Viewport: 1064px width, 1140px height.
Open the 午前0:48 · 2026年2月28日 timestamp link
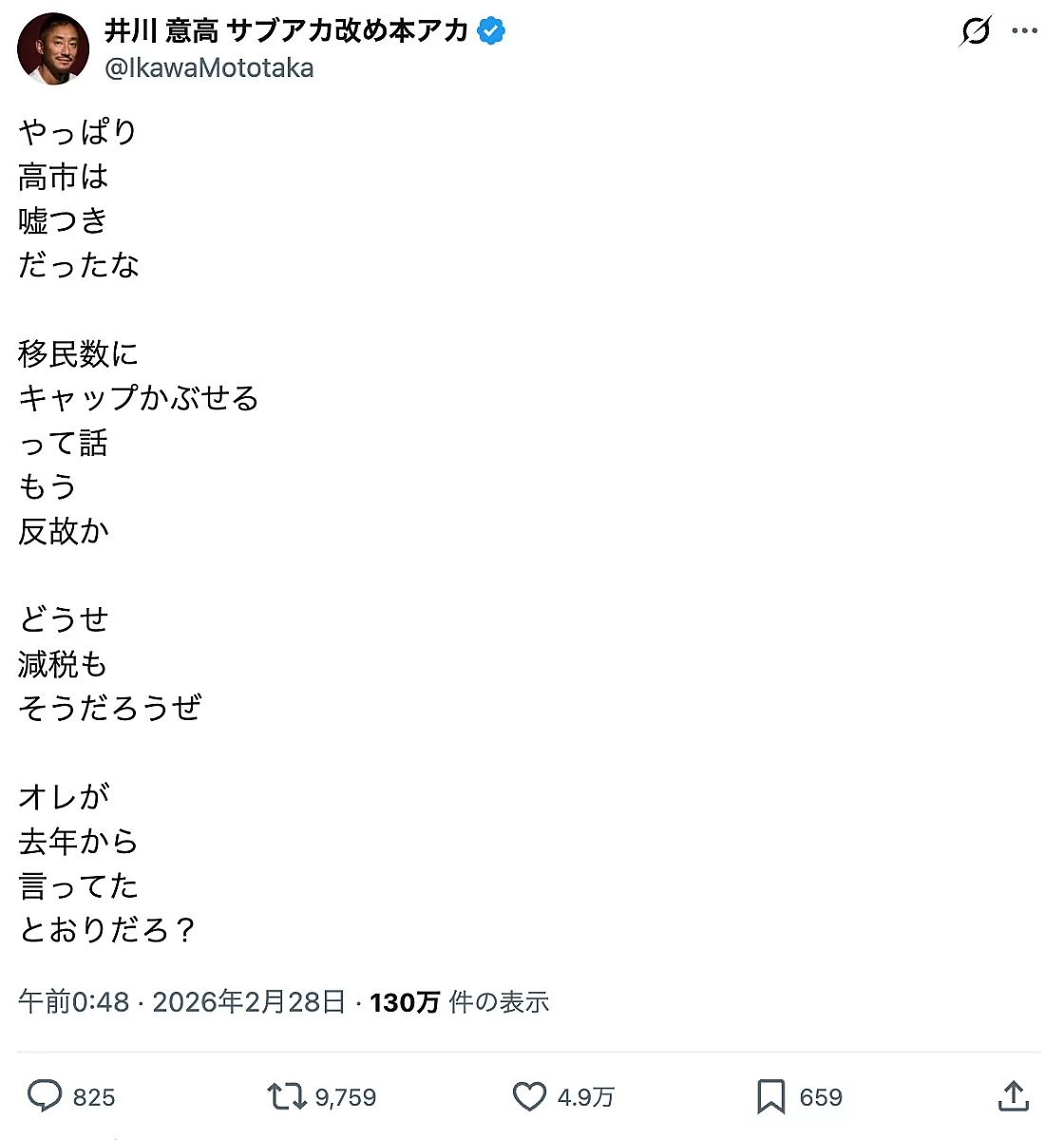[x=181, y=1002]
